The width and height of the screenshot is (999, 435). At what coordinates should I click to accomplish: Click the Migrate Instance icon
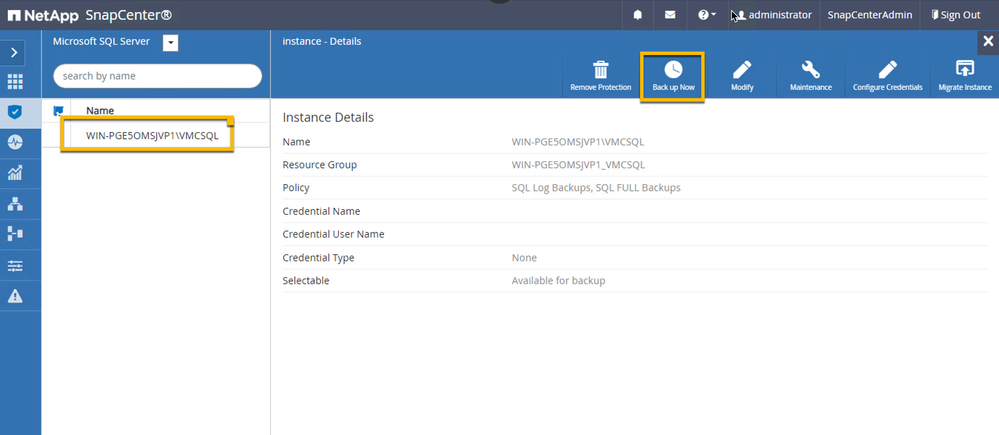pos(964,70)
